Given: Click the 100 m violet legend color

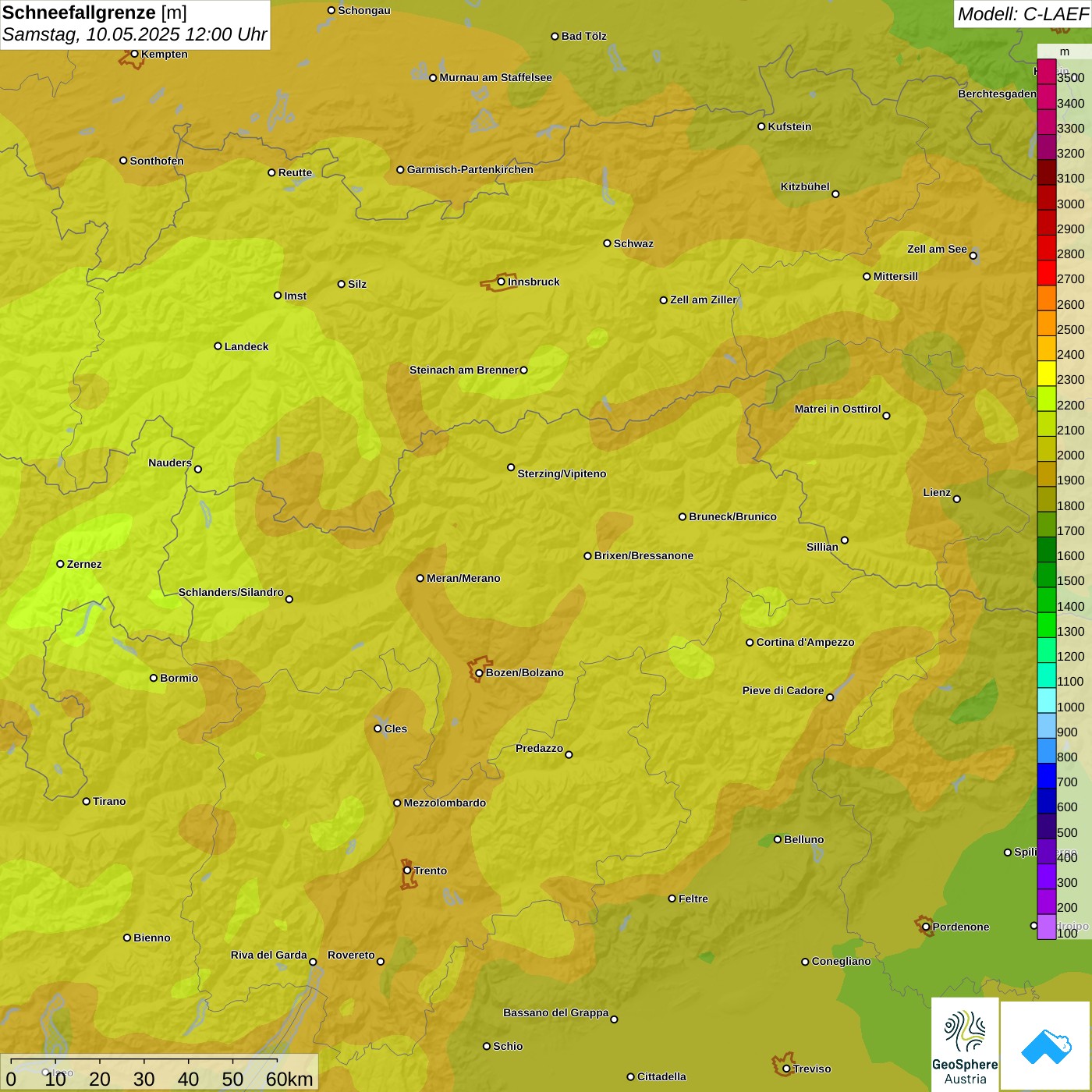Looking at the screenshot, I should point(1046,927).
